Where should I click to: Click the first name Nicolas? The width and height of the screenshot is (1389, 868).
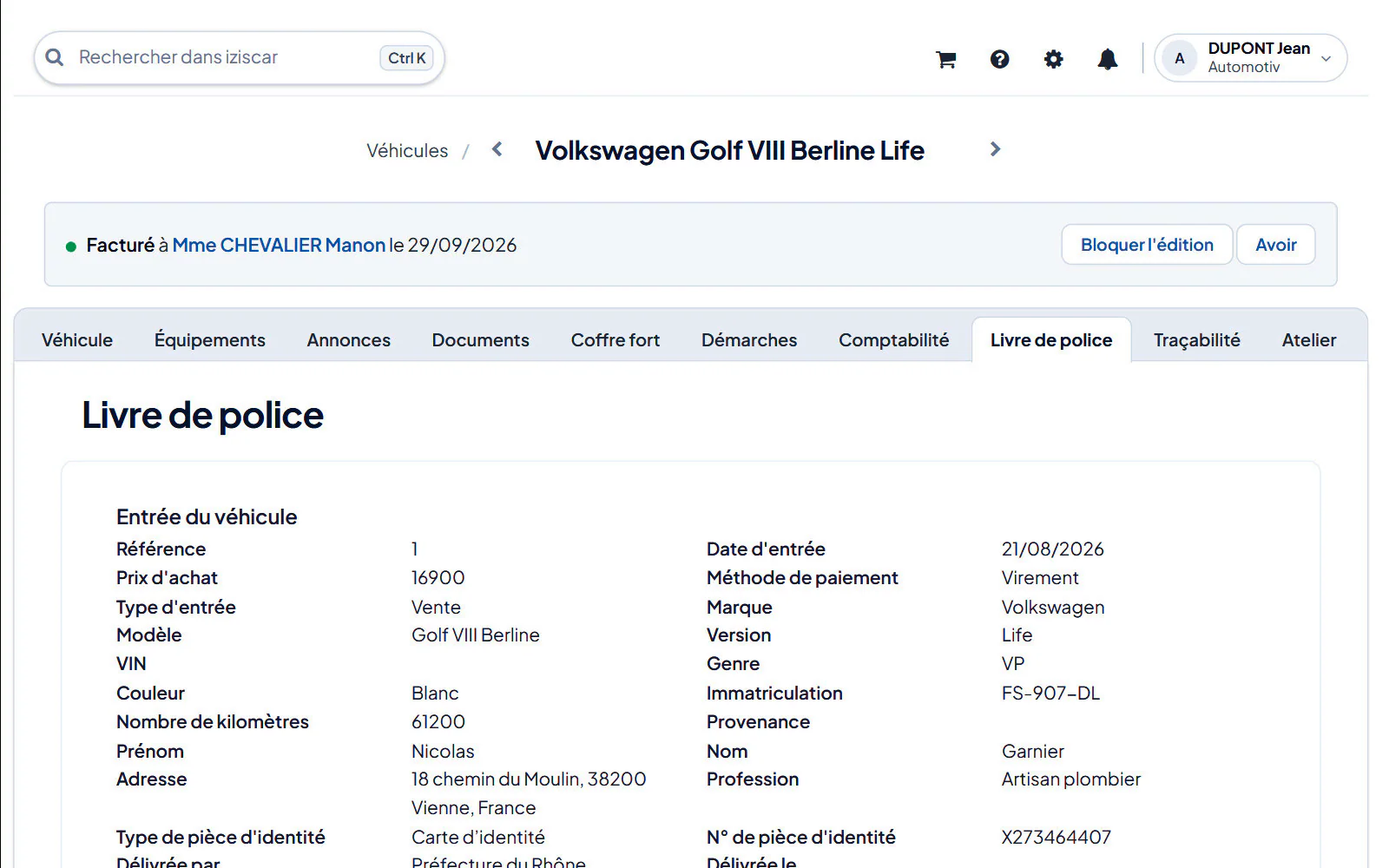coord(443,752)
